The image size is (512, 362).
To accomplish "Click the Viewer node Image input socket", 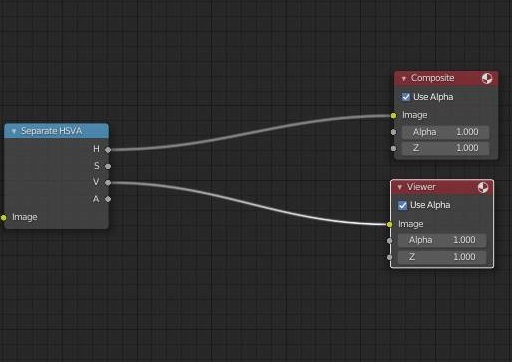I will pos(390,224).
